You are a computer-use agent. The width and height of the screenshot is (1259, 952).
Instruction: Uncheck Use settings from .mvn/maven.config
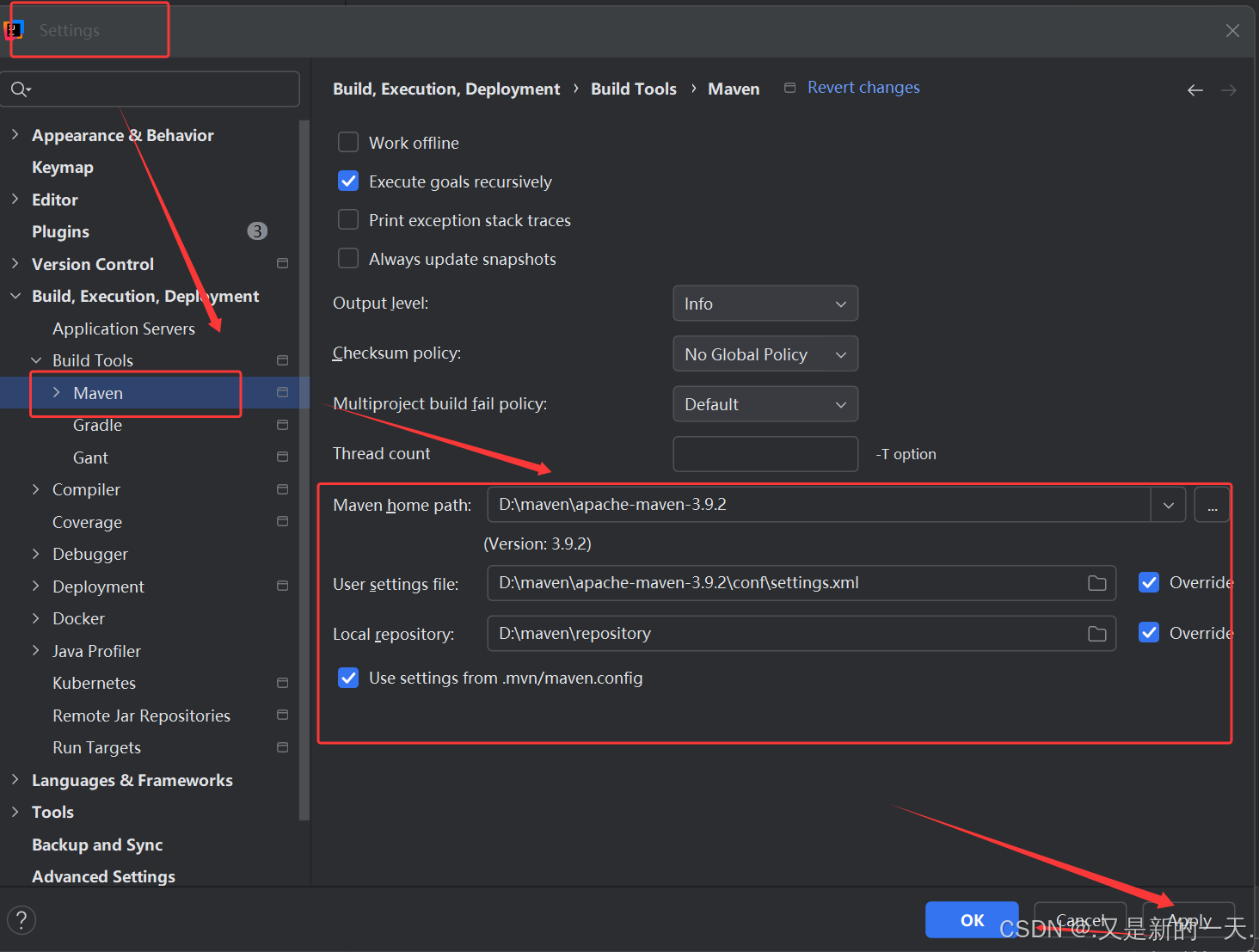coord(348,678)
